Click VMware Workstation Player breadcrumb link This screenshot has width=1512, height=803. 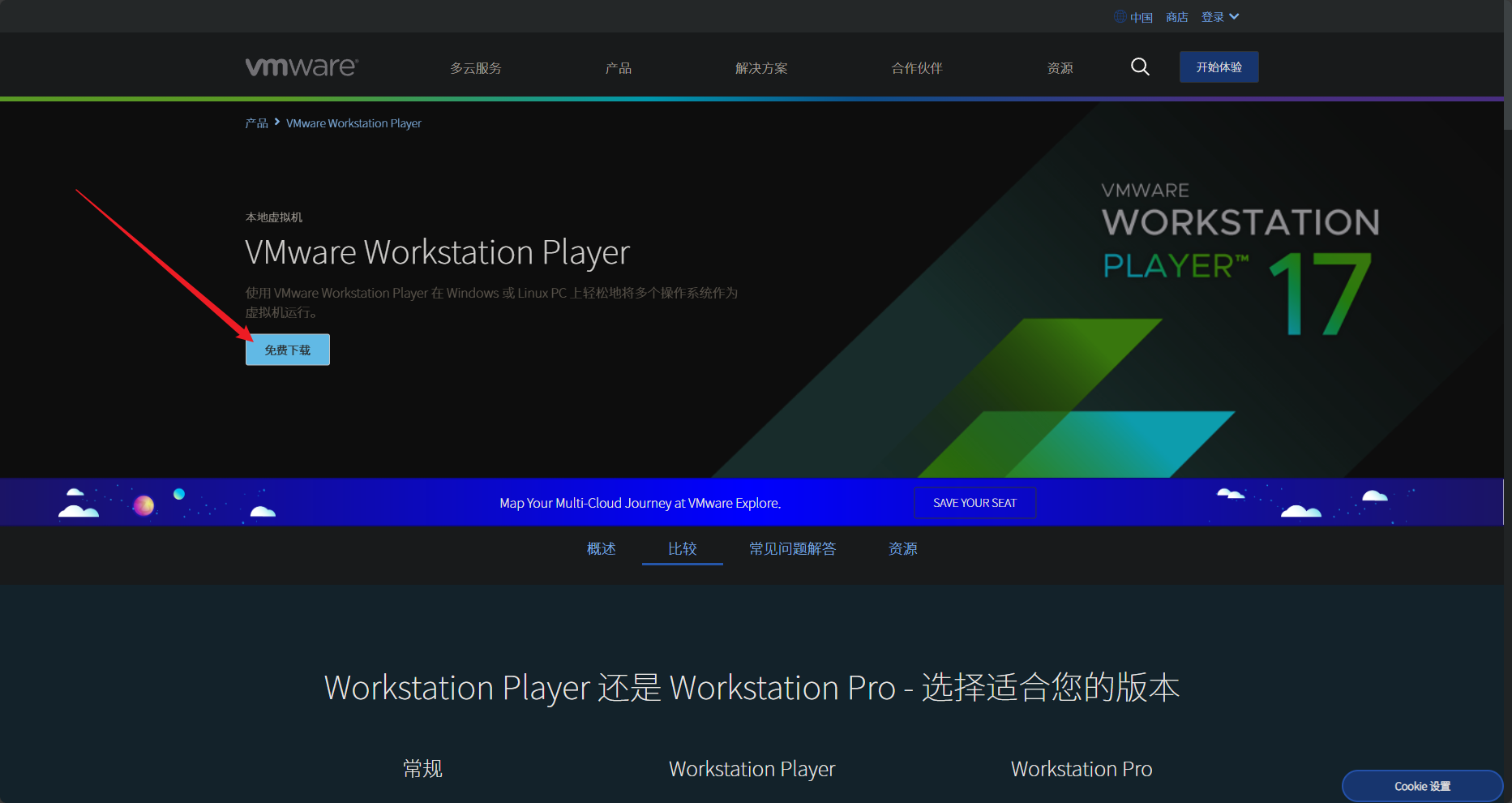[x=353, y=123]
